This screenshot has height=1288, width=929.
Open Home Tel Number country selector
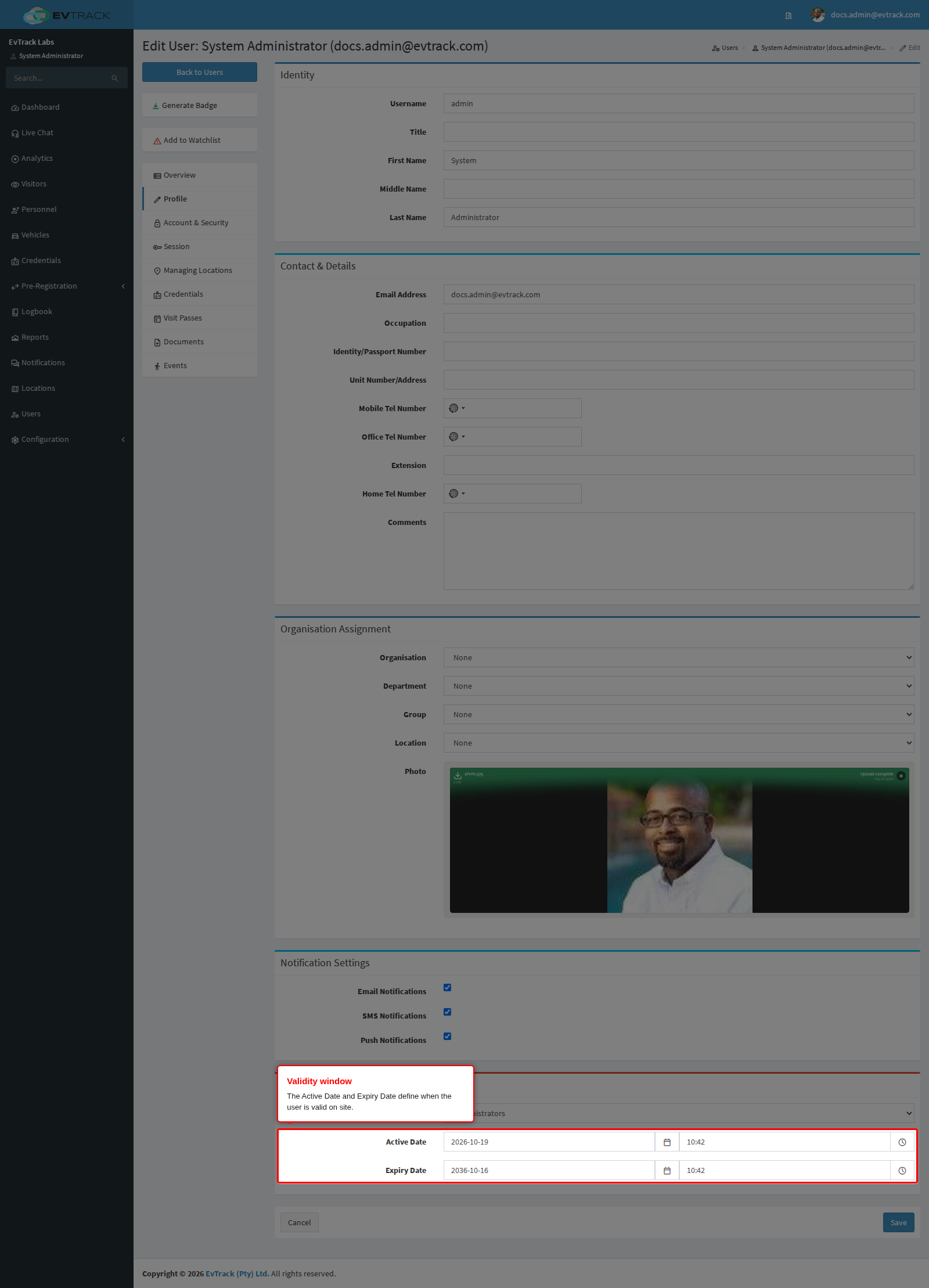457,494
